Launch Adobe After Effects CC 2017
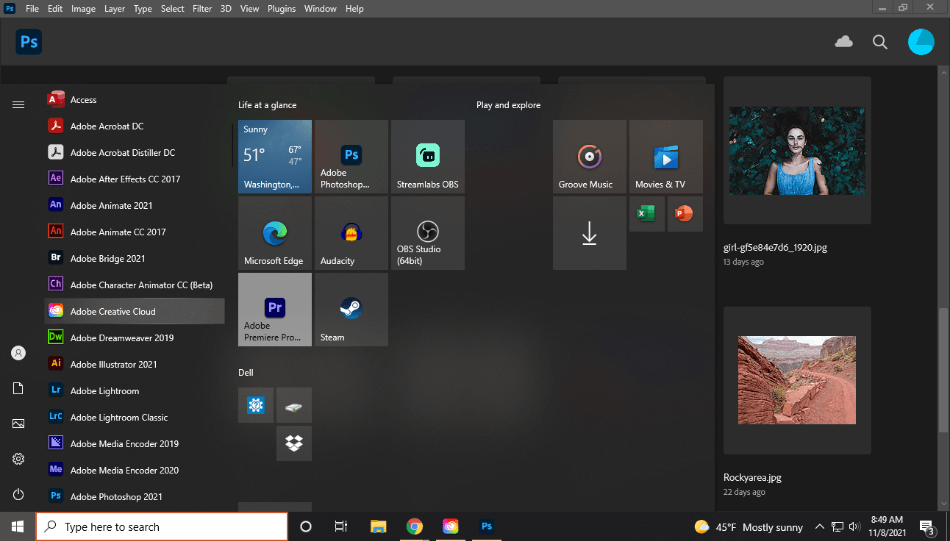 tap(135, 179)
